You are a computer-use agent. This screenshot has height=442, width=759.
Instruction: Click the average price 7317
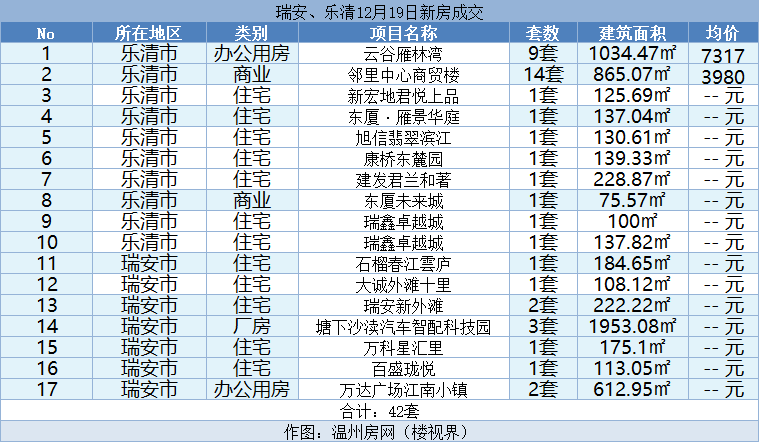point(723,56)
